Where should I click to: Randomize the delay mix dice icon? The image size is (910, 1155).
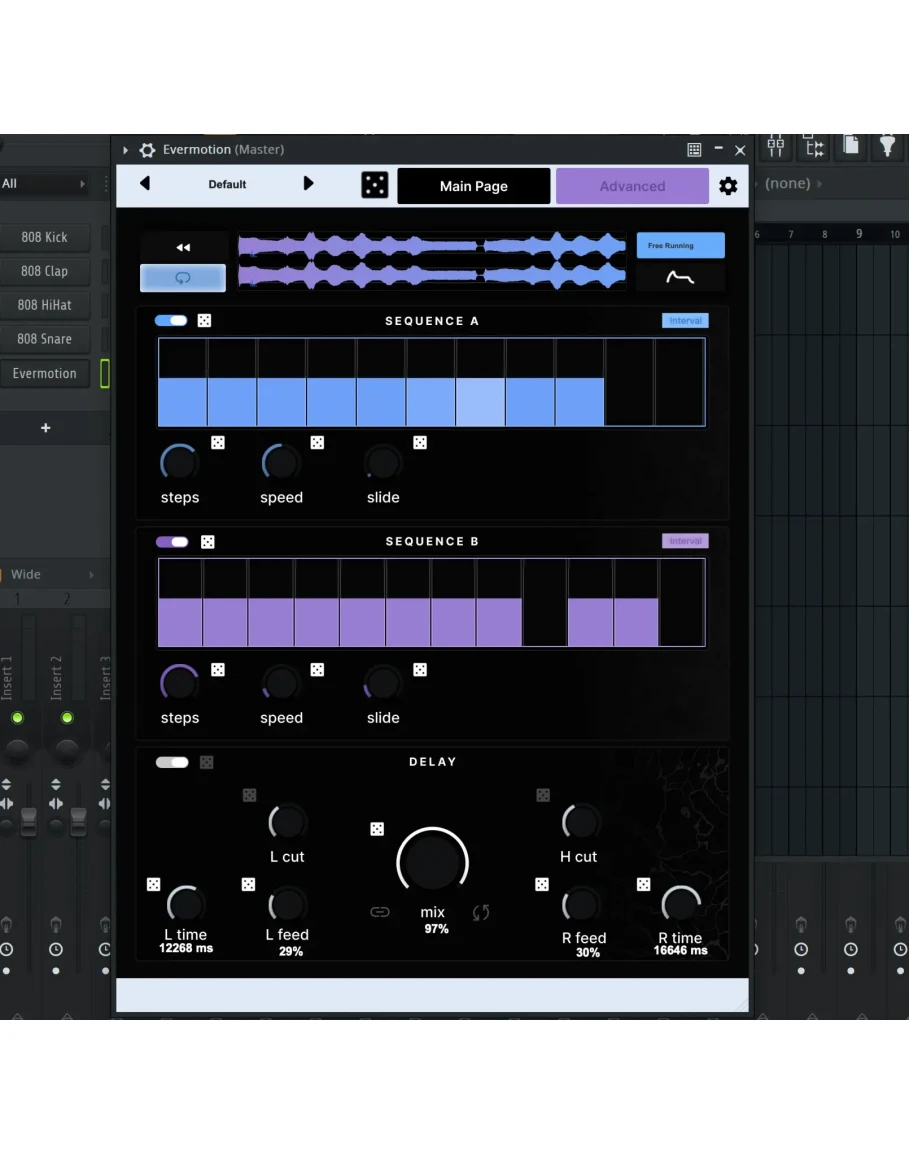(x=377, y=829)
